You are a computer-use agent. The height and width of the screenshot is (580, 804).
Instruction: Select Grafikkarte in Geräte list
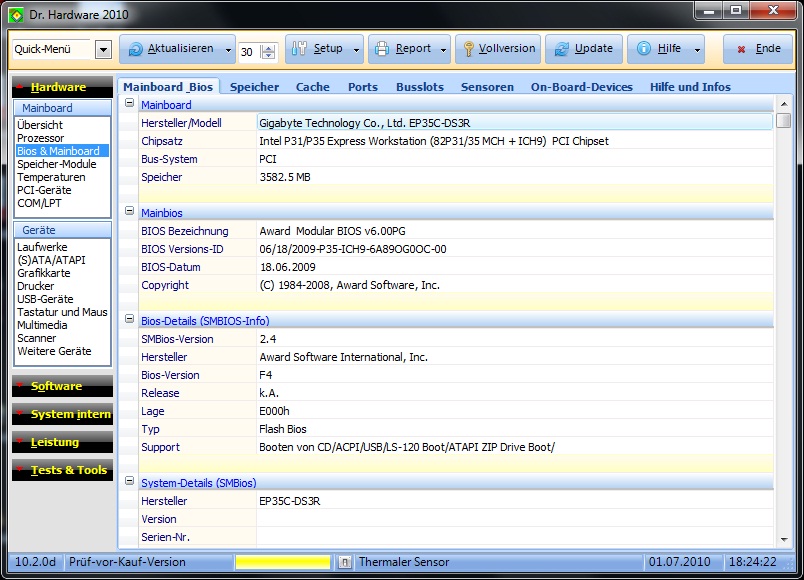click(44, 273)
